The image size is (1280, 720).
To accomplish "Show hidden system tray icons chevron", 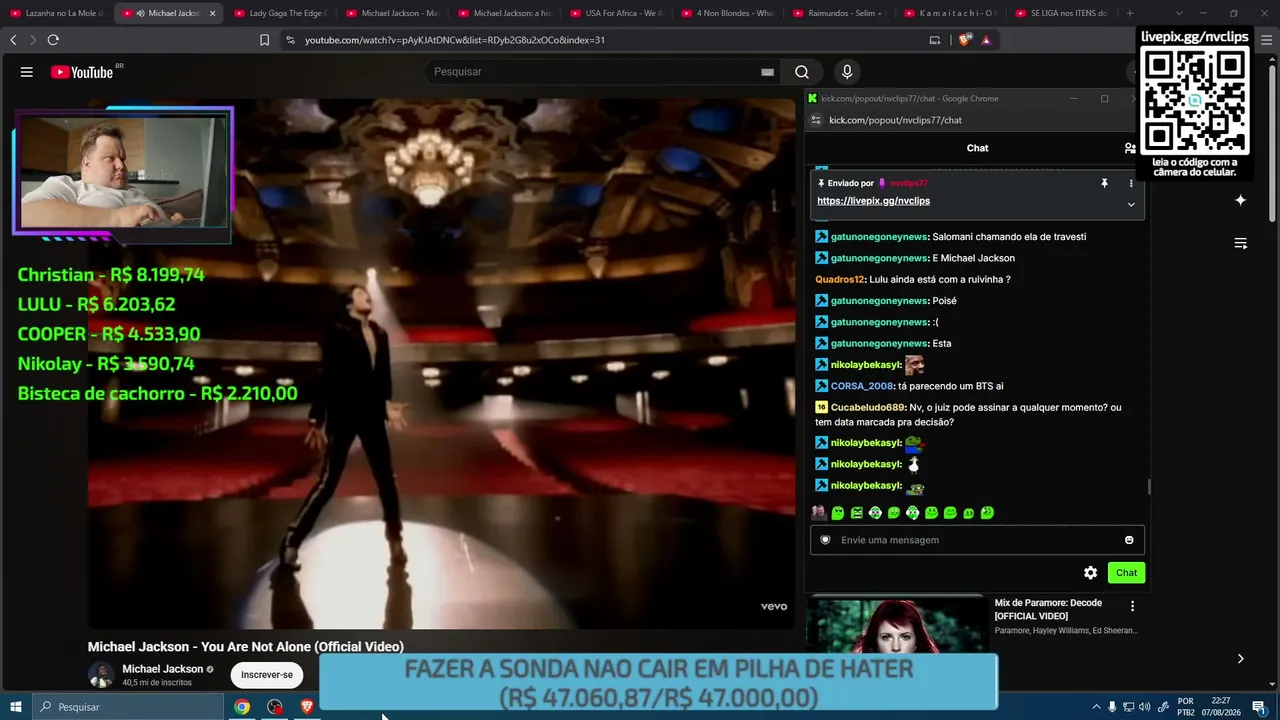I will point(1096,707).
